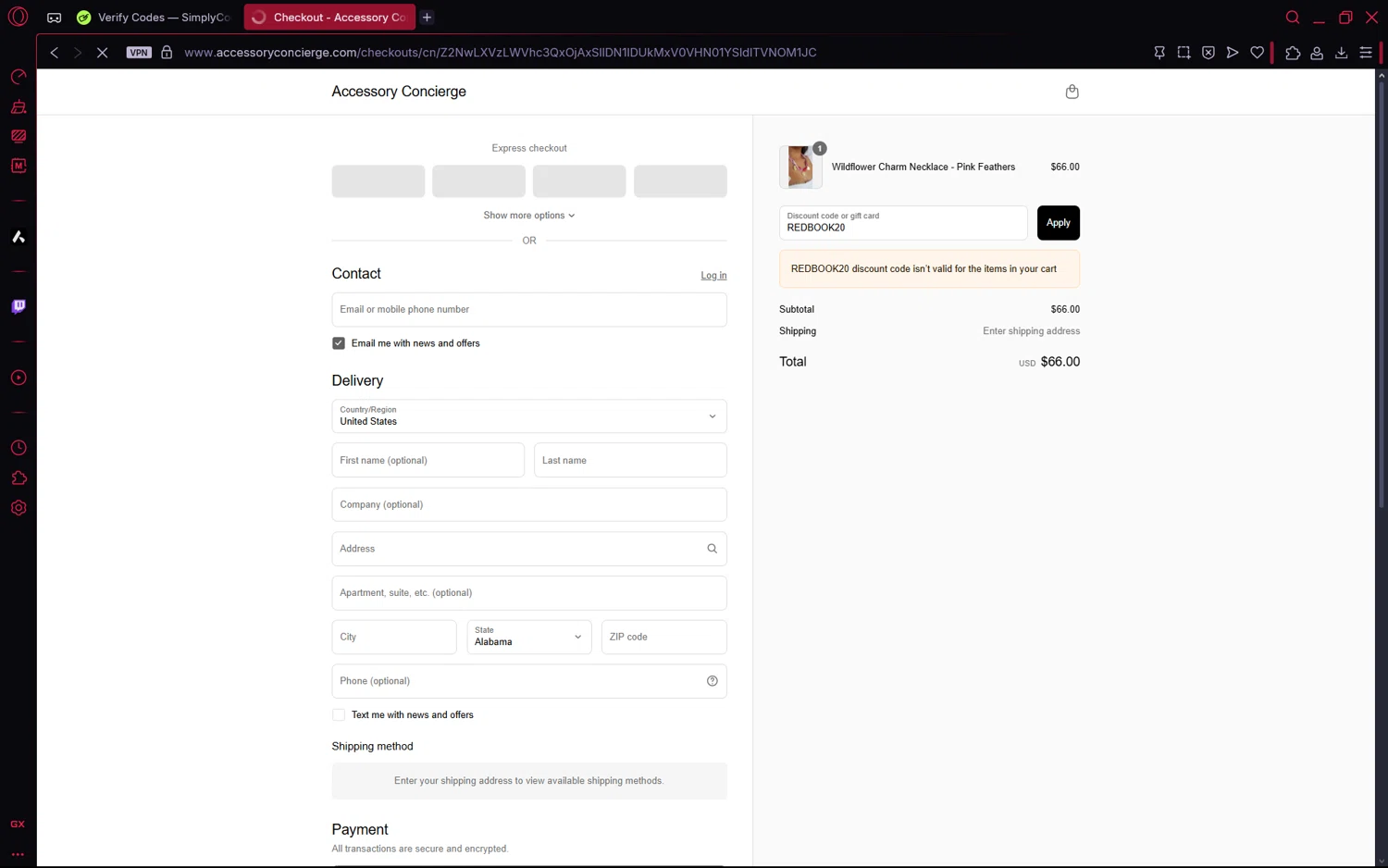Click the profile icon in toolbar
The width and height of the screenshot is (1388, 868).
(1317, 53)
